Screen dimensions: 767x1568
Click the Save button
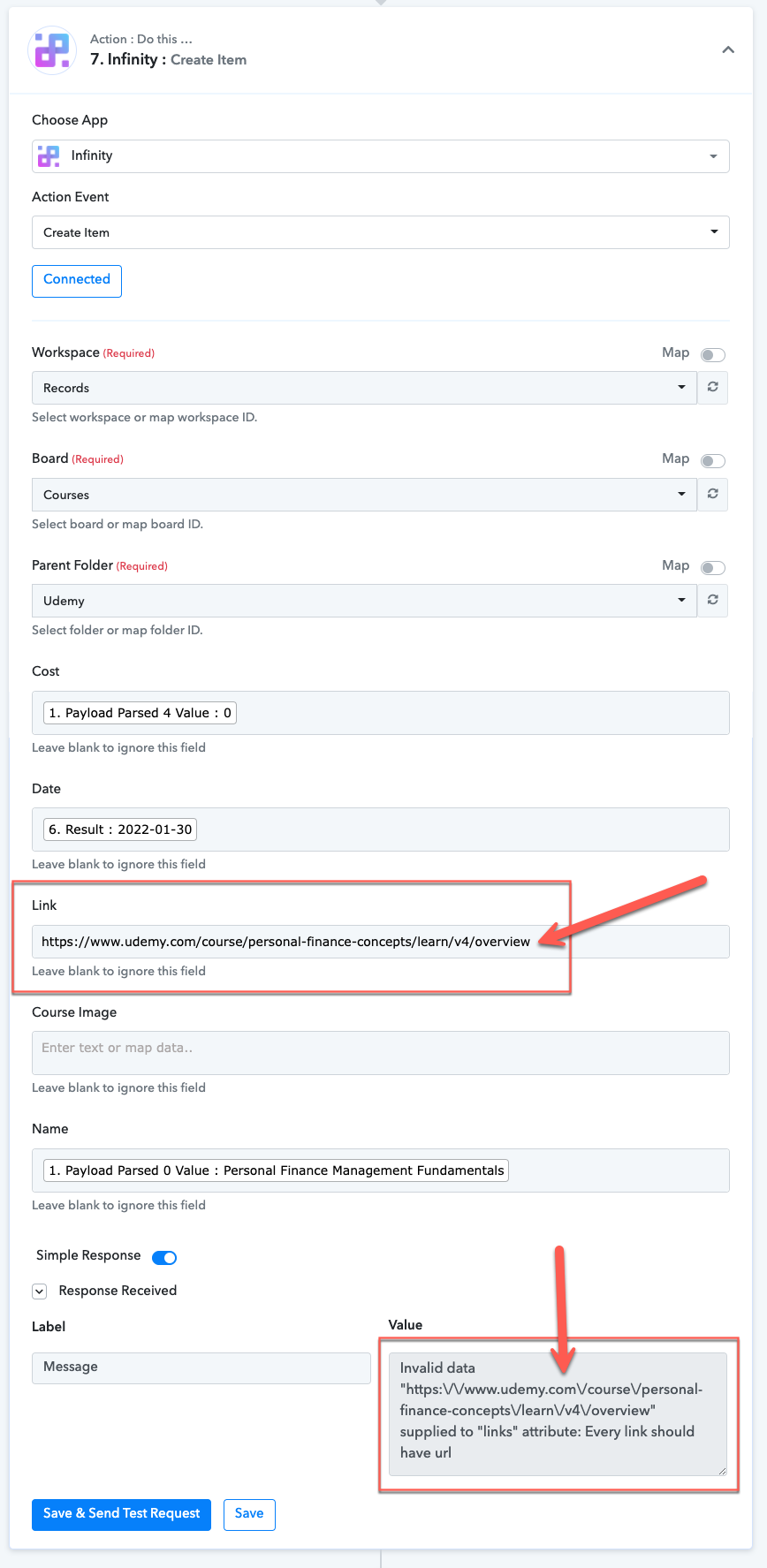pos(249,1514)
